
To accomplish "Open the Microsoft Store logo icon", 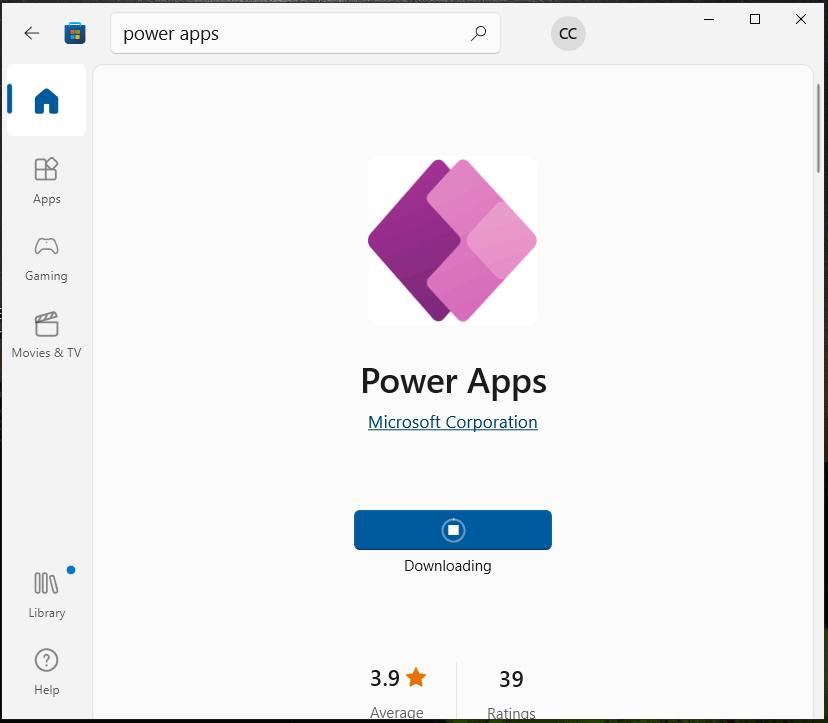I will (x=75, y=33).
